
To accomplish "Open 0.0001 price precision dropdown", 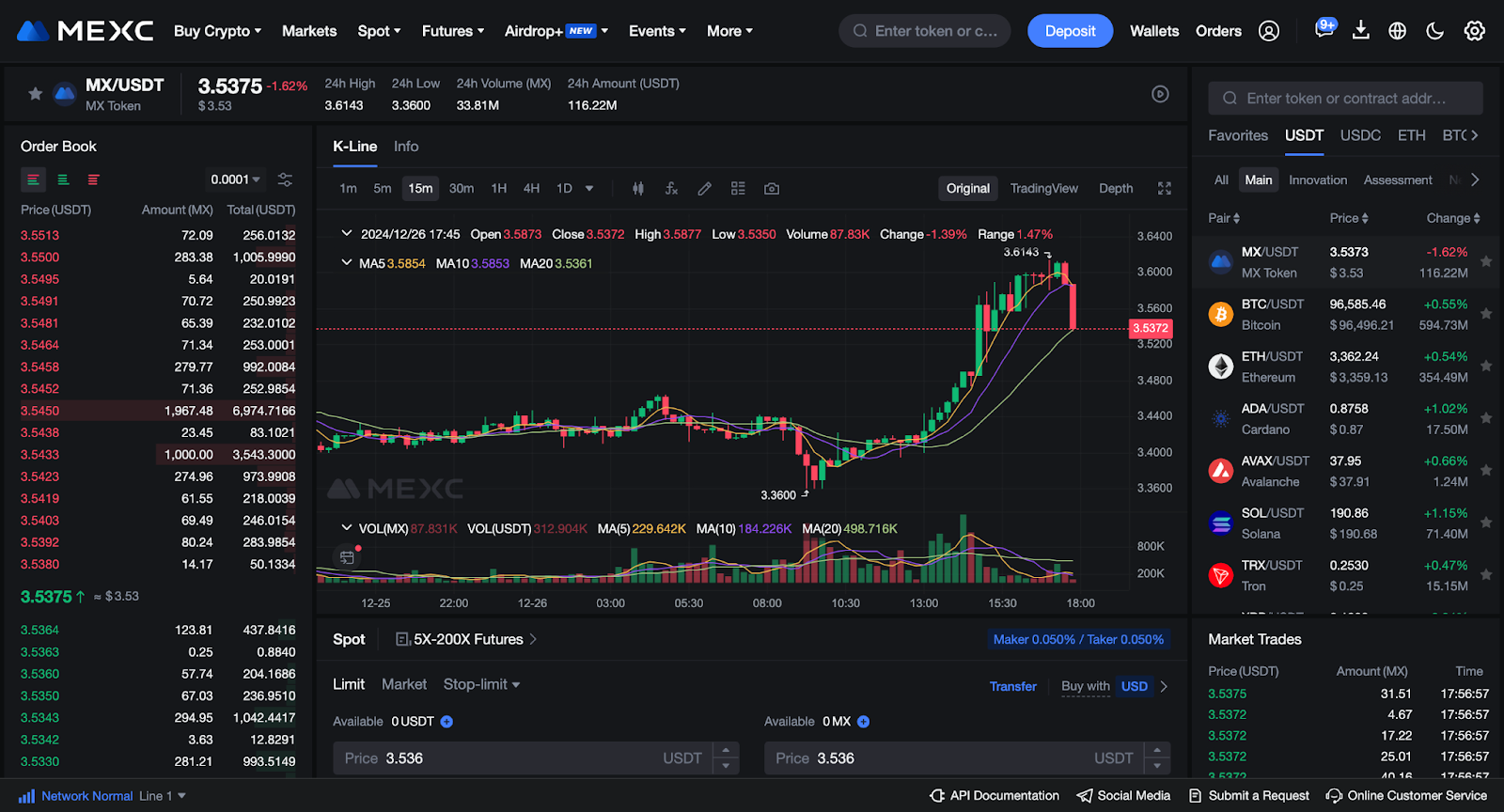I will pyautogui.click(x=235, y=180).
